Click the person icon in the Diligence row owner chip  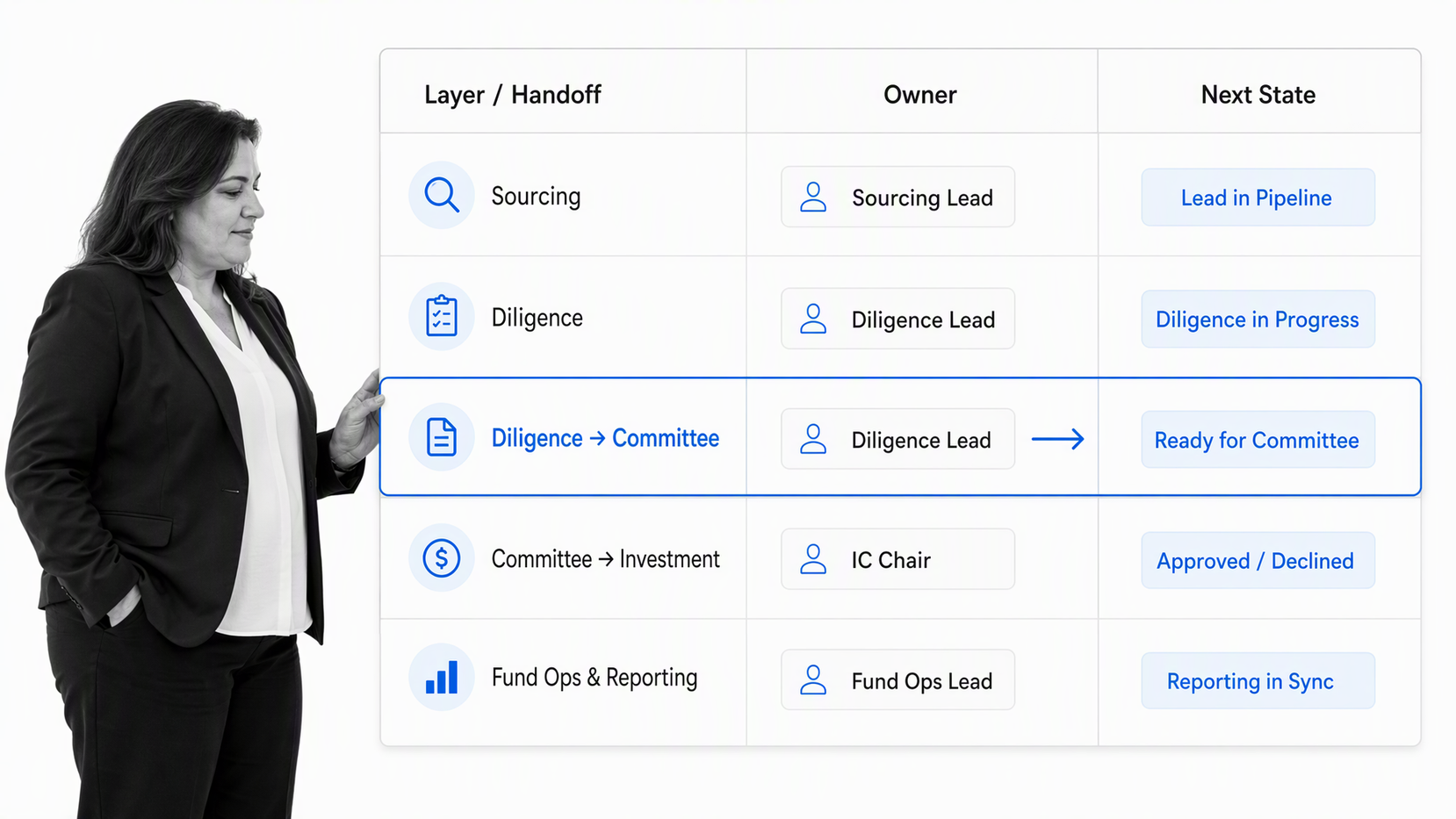(813, 319)
